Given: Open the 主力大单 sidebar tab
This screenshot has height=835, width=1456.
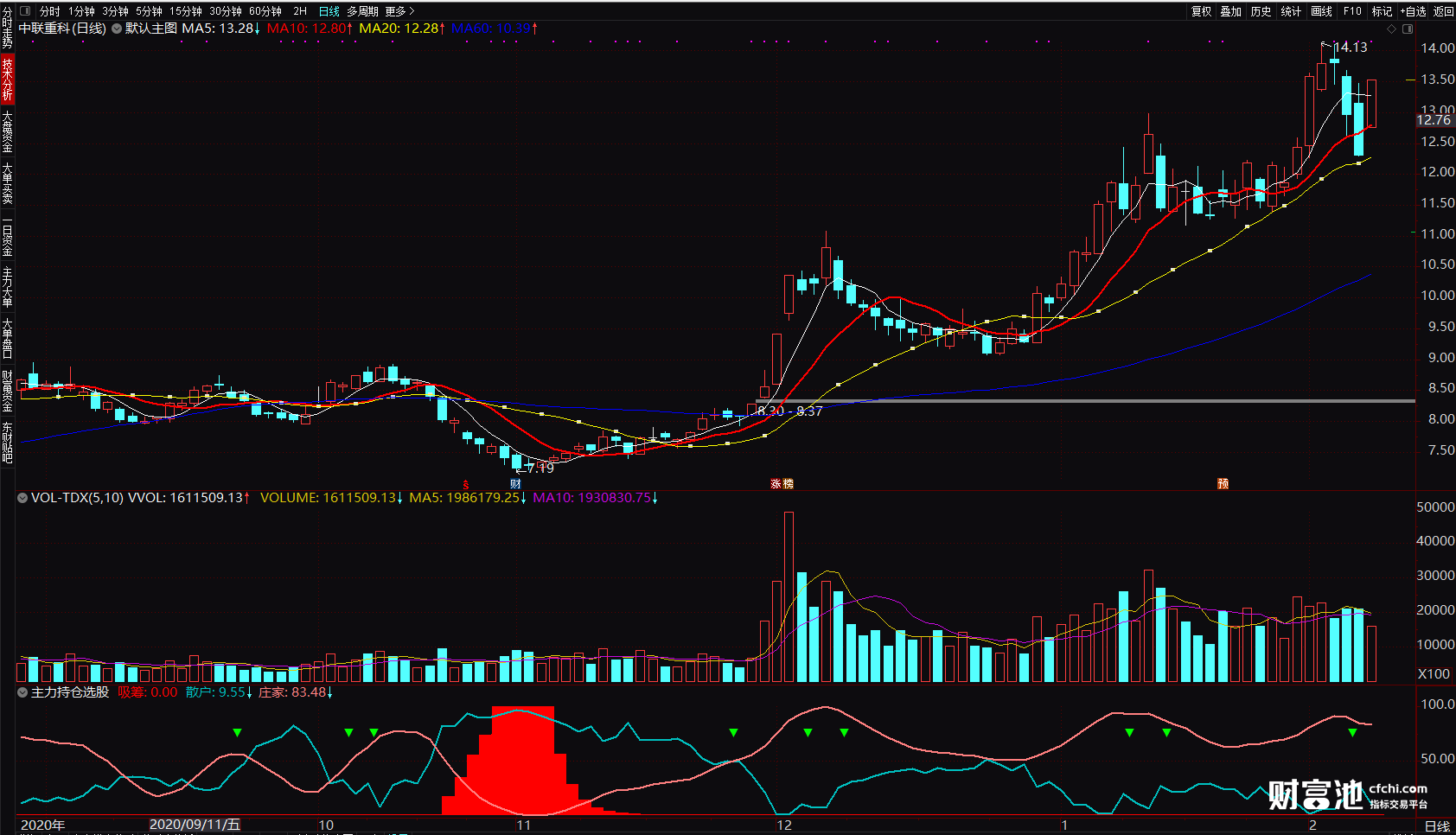Looking at the screenshot, I should (7, 287).
